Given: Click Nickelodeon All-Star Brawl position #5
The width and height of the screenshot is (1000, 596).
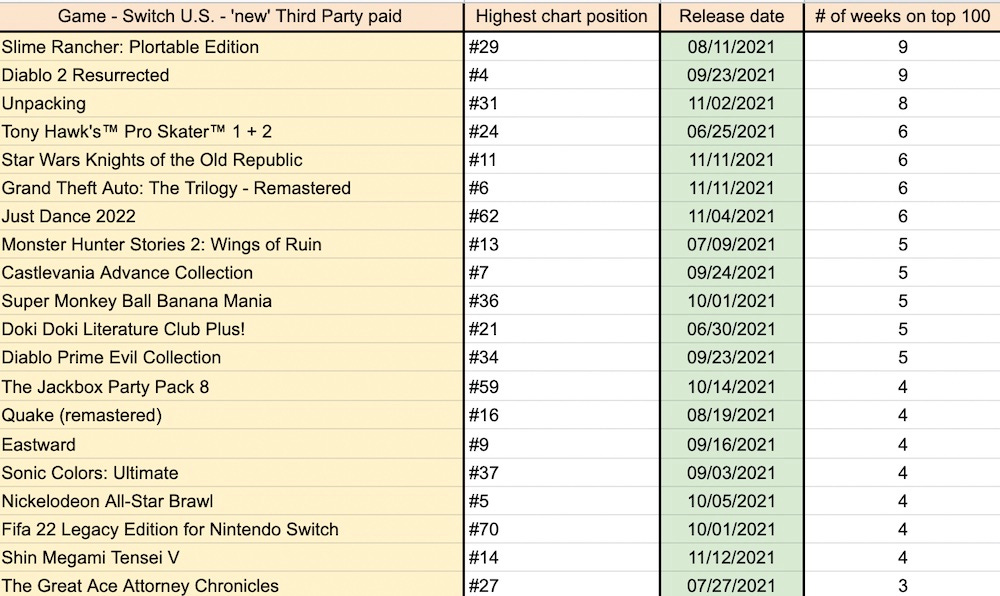Looking at the screenshot, I should pos(561,501).
